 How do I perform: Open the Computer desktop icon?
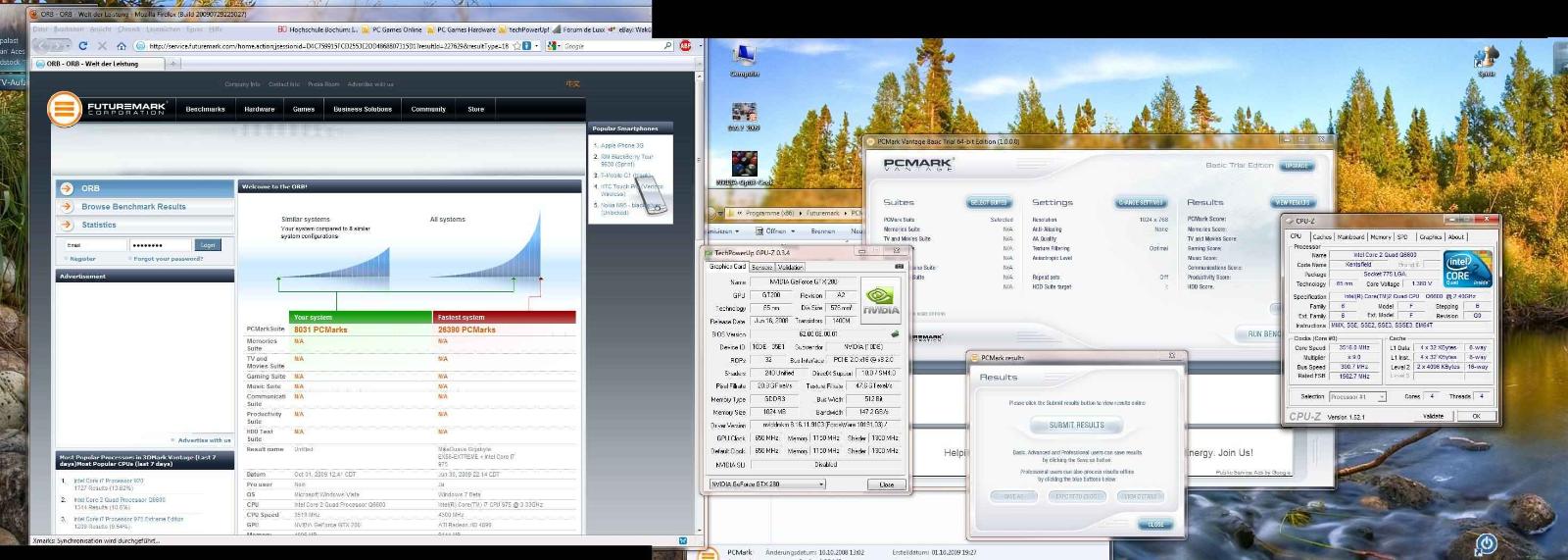point(745,59)
